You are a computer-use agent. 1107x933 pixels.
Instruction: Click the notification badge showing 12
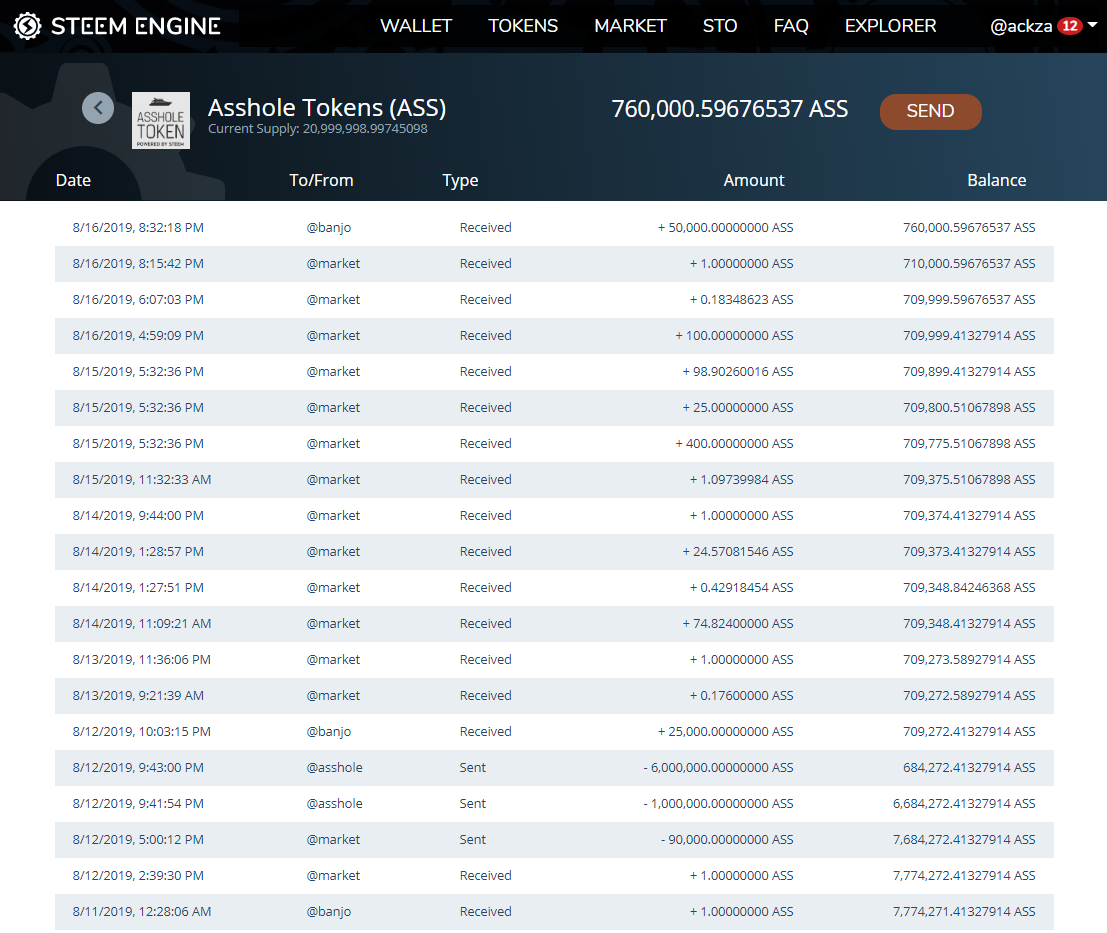(x=1070, y=26)
